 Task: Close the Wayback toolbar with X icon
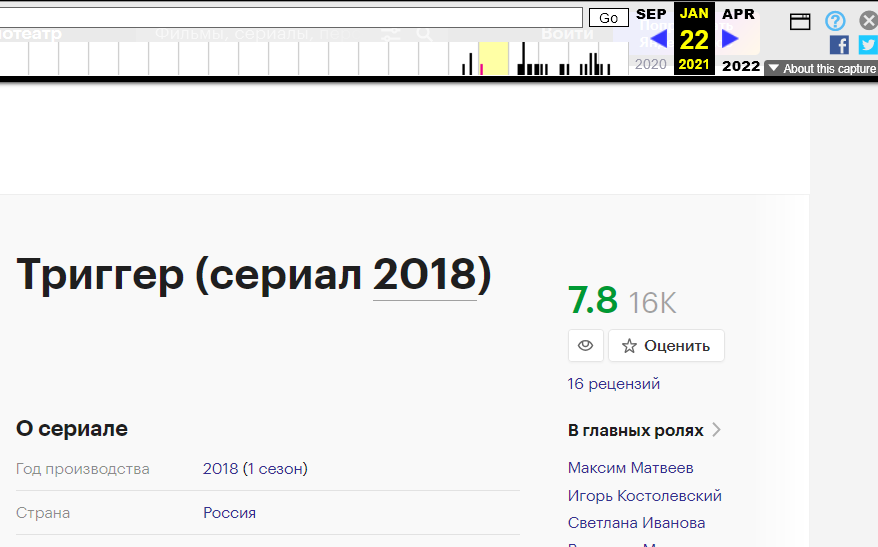(868, 21)
